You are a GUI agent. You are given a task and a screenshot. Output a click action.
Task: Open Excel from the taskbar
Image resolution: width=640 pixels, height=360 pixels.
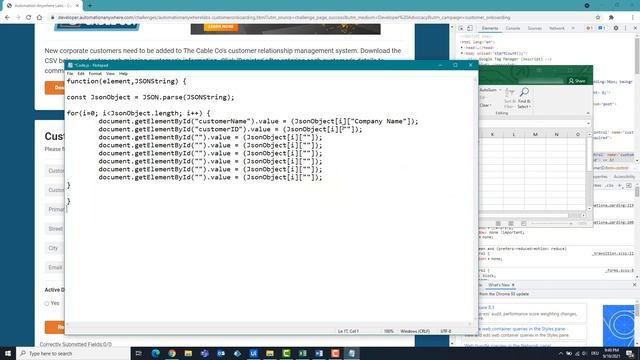(x=302, y=353)
